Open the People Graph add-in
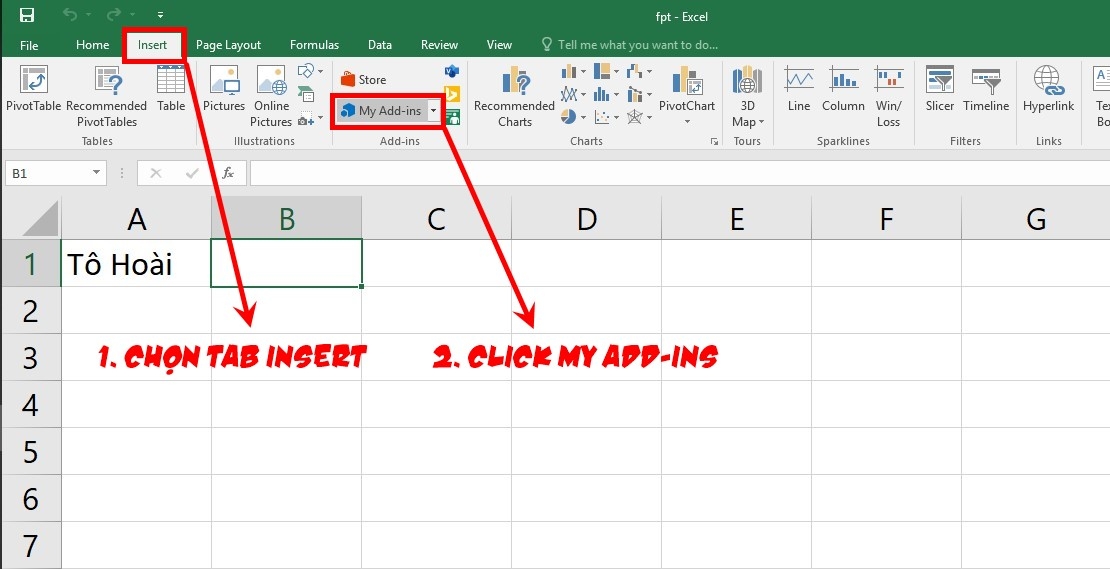Screen dimensions: 1110x569 (x=452, y=117)
